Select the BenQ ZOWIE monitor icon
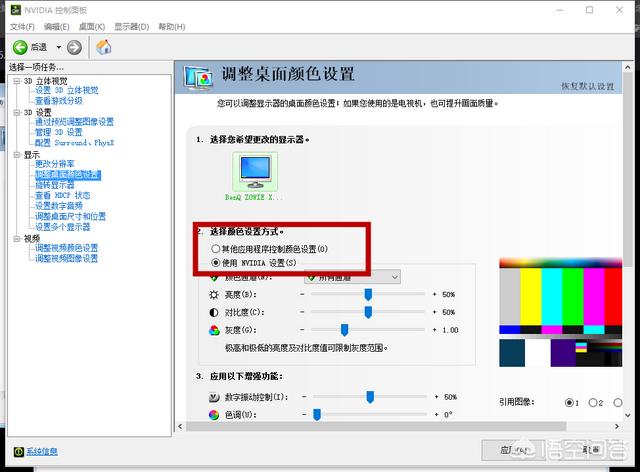Image resolution: width=640 pixels, height=472 pixels. (x=255, y=172)
